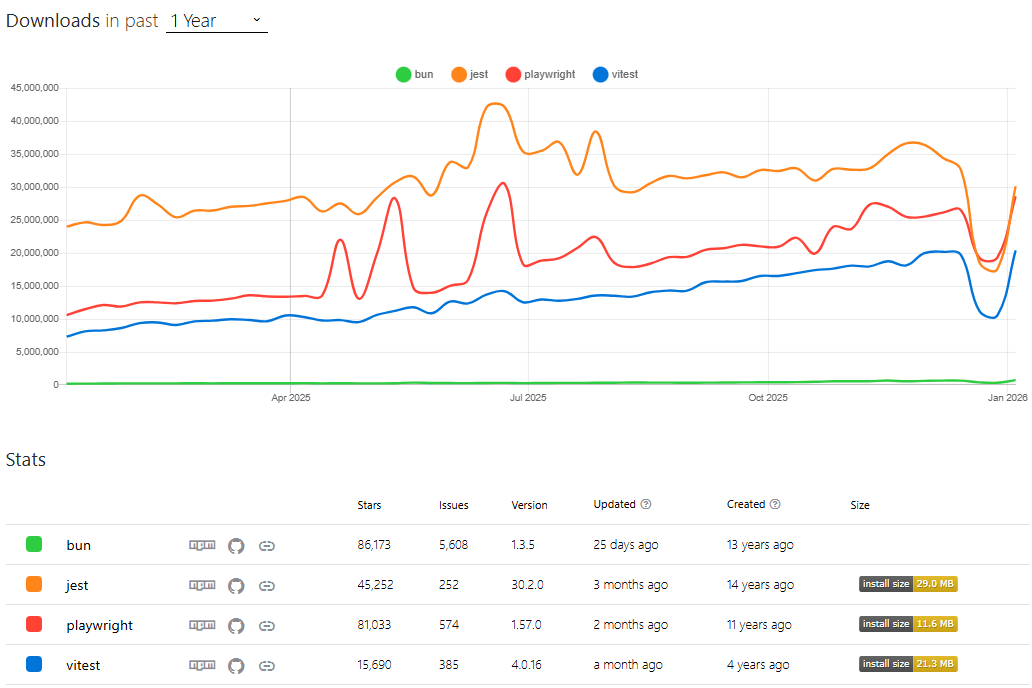Open the npm page icon for jest
Image resolution: width=1032 pixels, height=688 pixels.
click(x=202, y=585)
